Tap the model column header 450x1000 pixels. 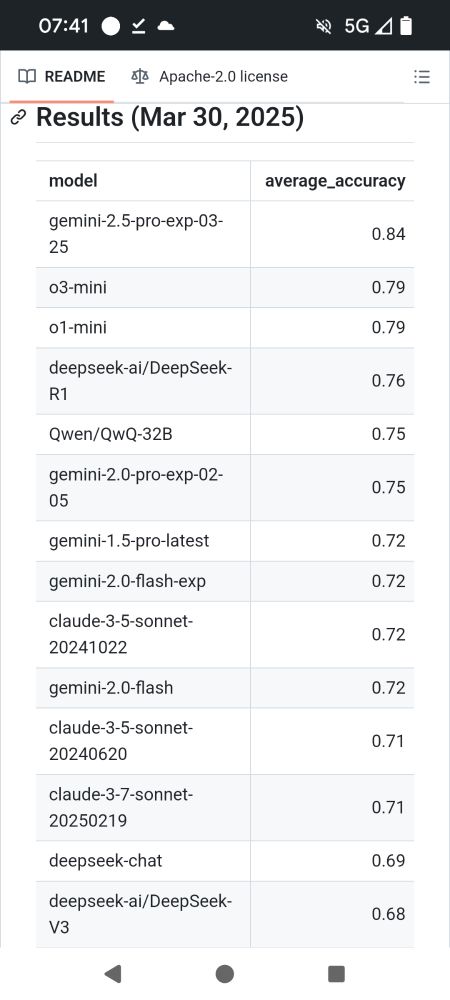point(73,180)
